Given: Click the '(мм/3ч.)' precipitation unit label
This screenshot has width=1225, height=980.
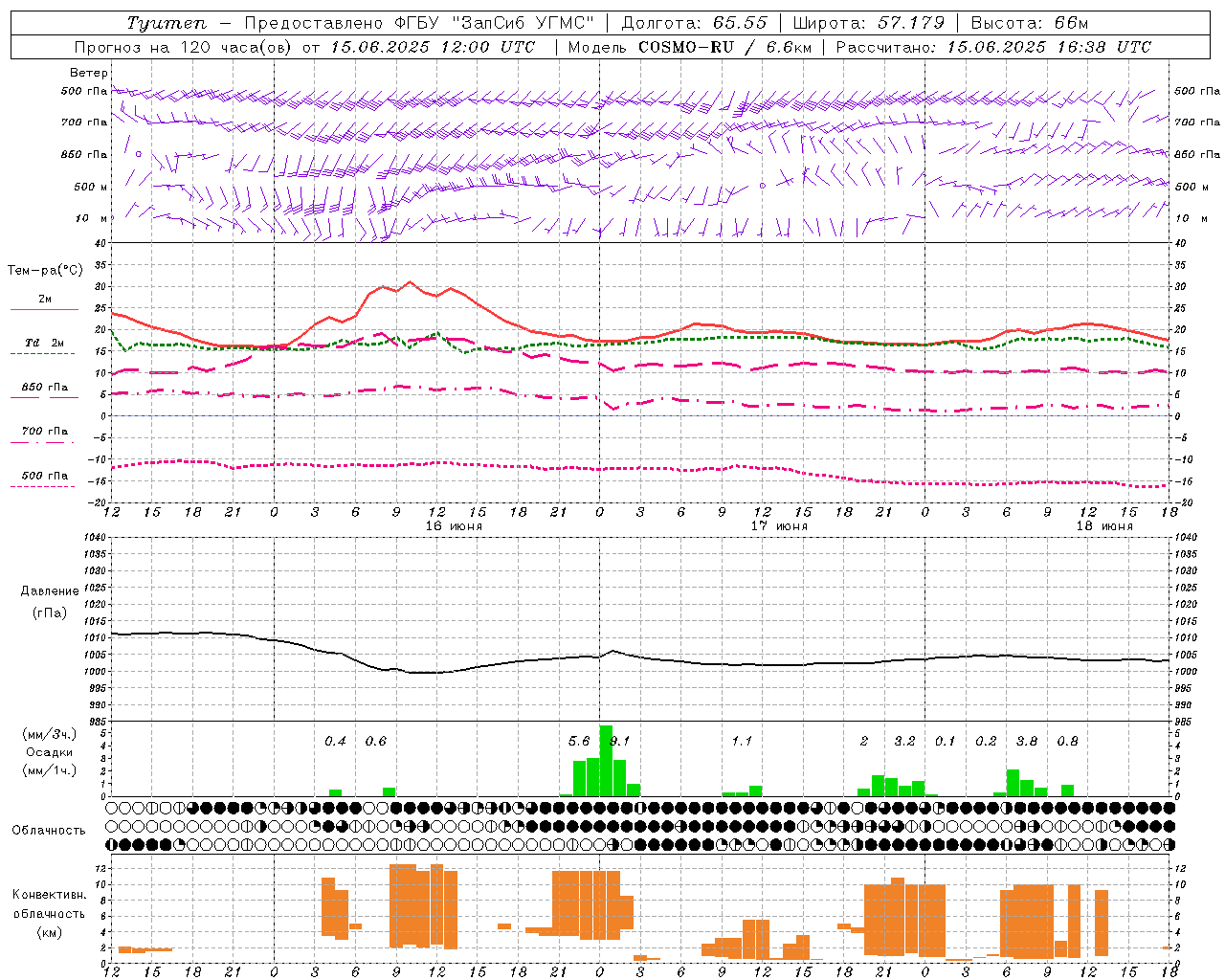Looking at the screenshot, I should click(50, 734).
